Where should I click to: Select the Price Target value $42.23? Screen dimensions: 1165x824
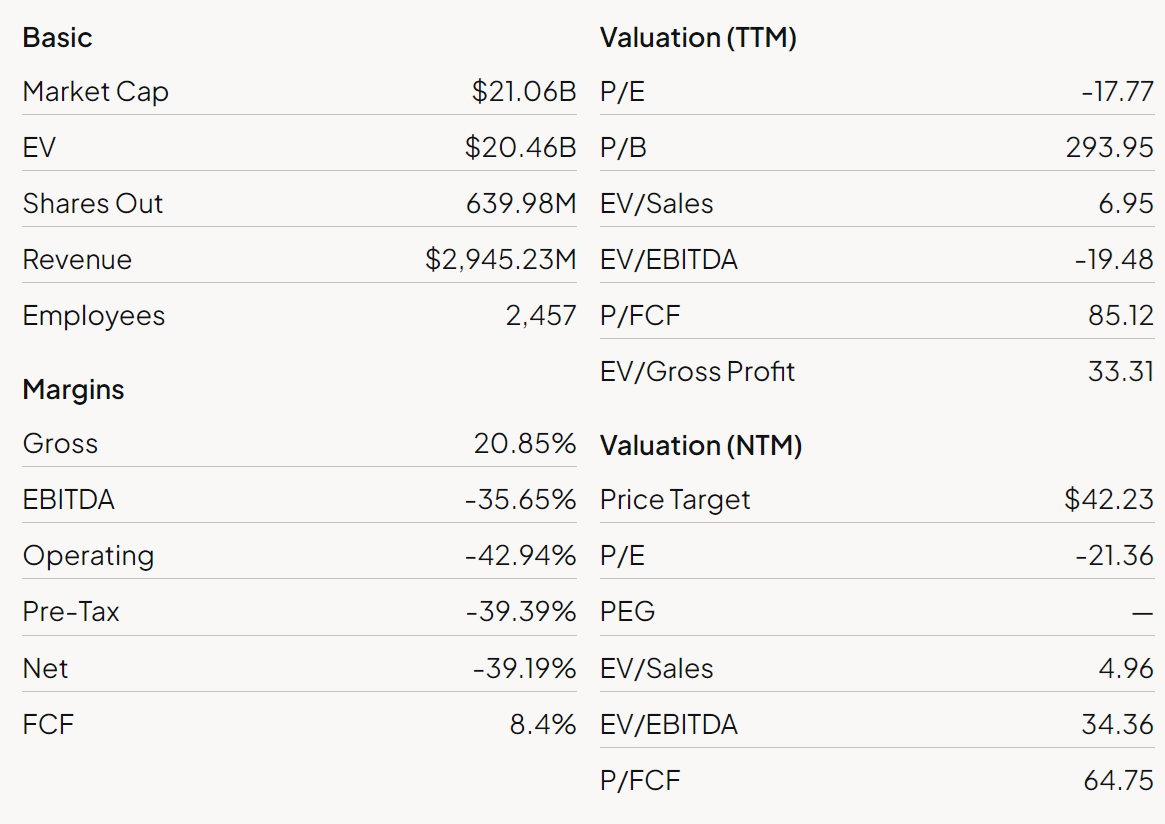1109,500
